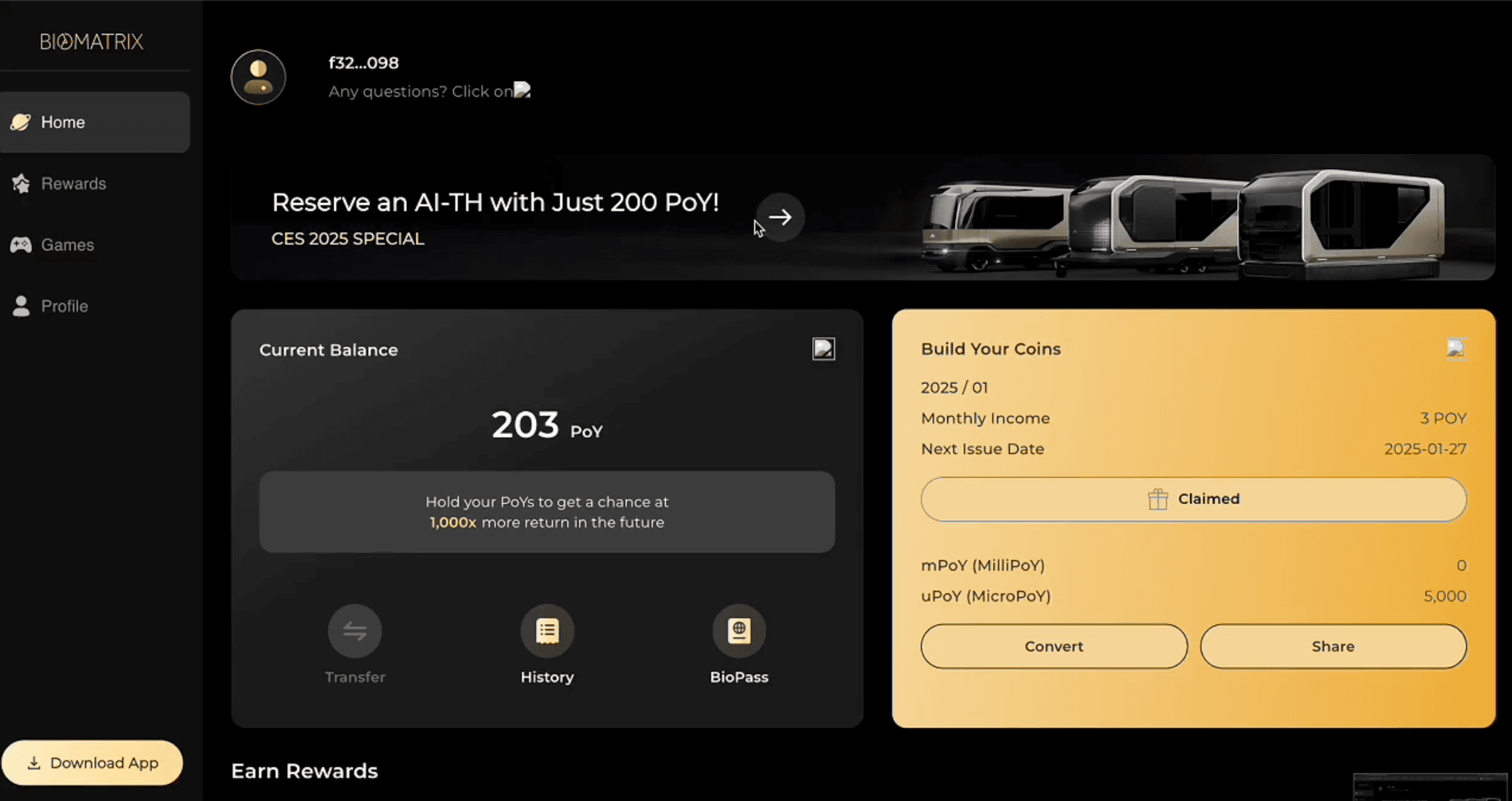Click the info icon on Current Balance card
Image resolution: width=1512 pixels, height=801 pixels.
point(824,349)
